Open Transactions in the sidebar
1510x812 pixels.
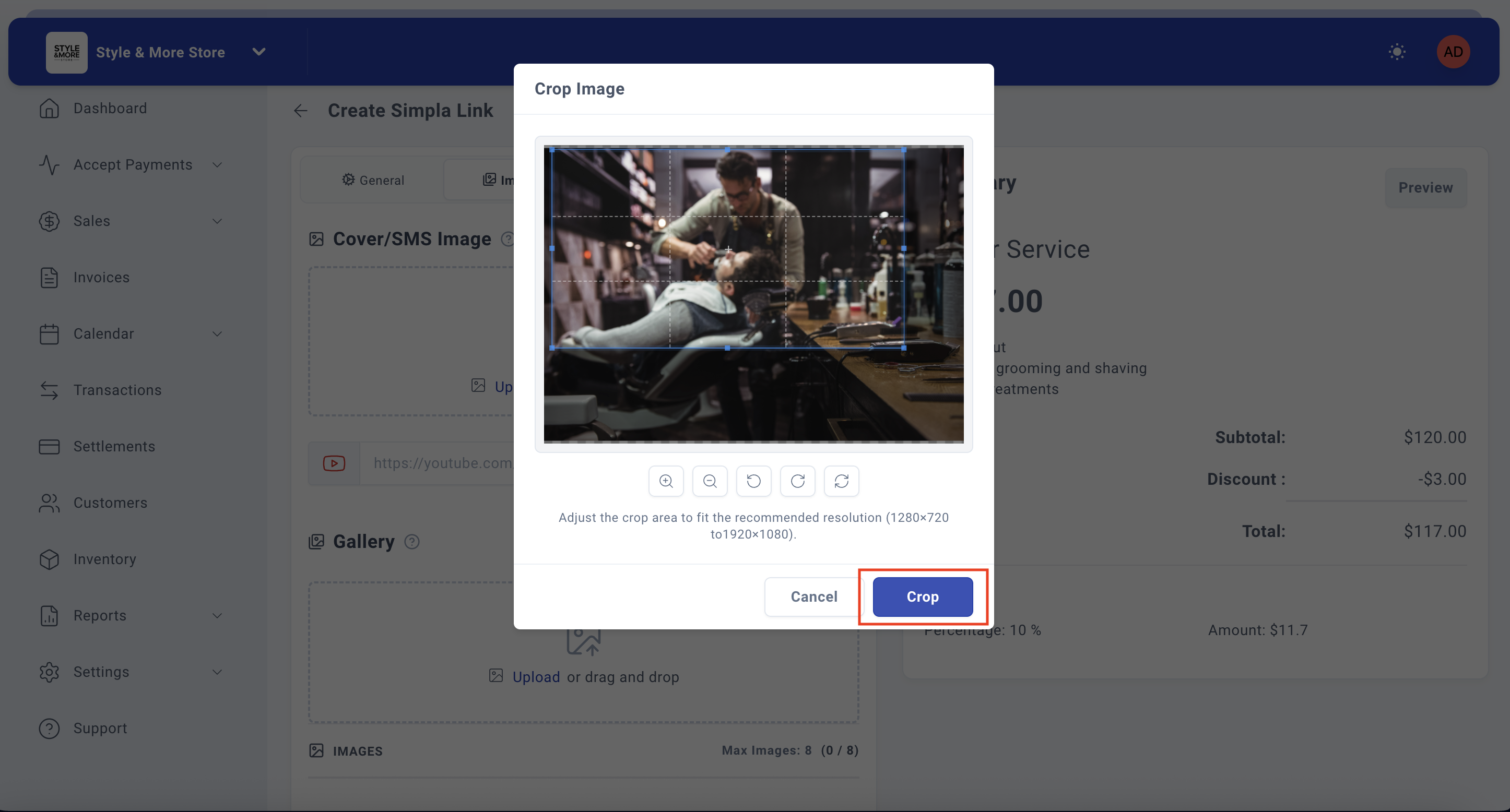click(x=116, y=390)
